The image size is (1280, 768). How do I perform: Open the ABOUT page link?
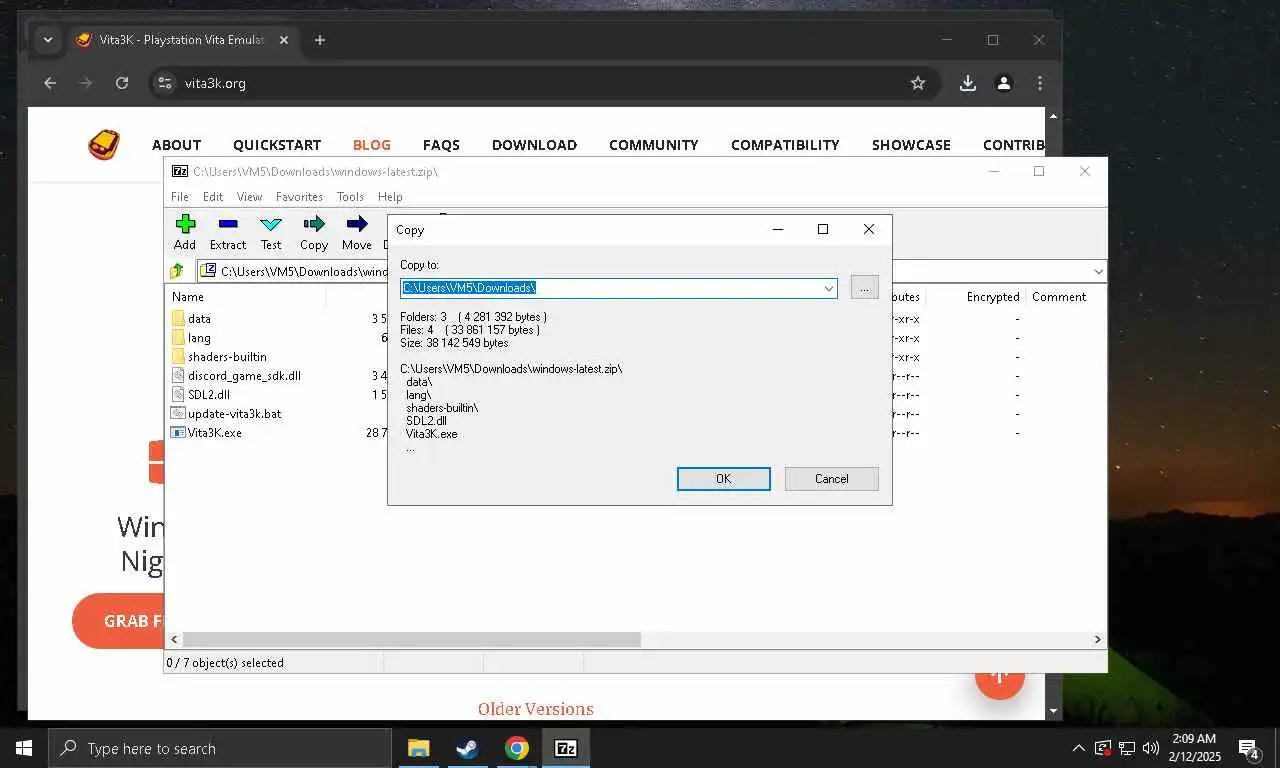pos(177,145)
